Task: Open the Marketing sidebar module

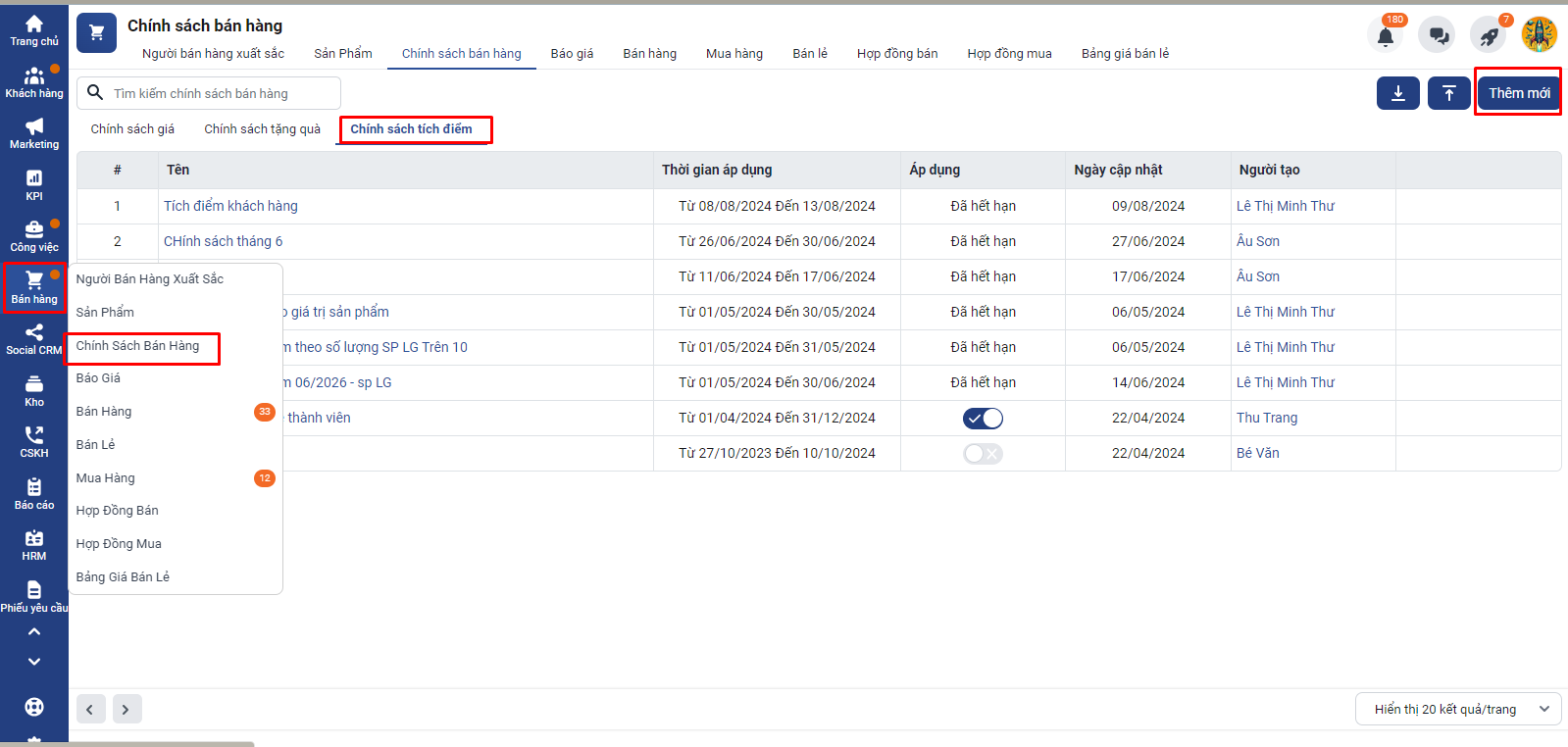Action: click(x=34, y=132)
